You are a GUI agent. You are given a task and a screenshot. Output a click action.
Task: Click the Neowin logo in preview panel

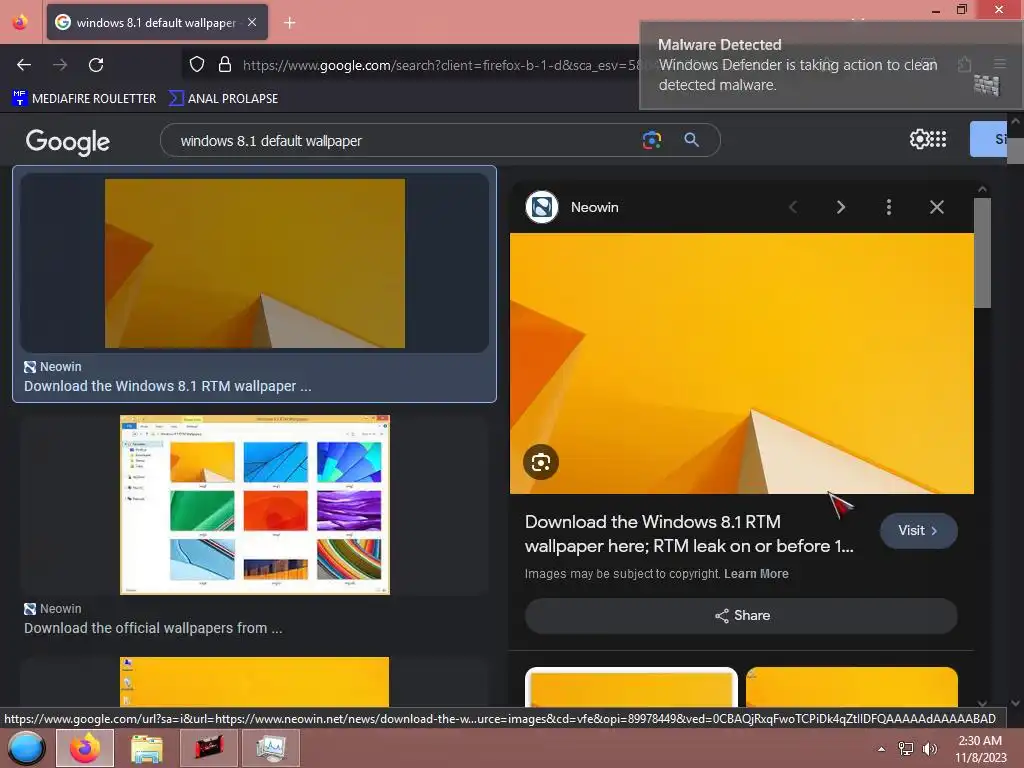point(542,207)
